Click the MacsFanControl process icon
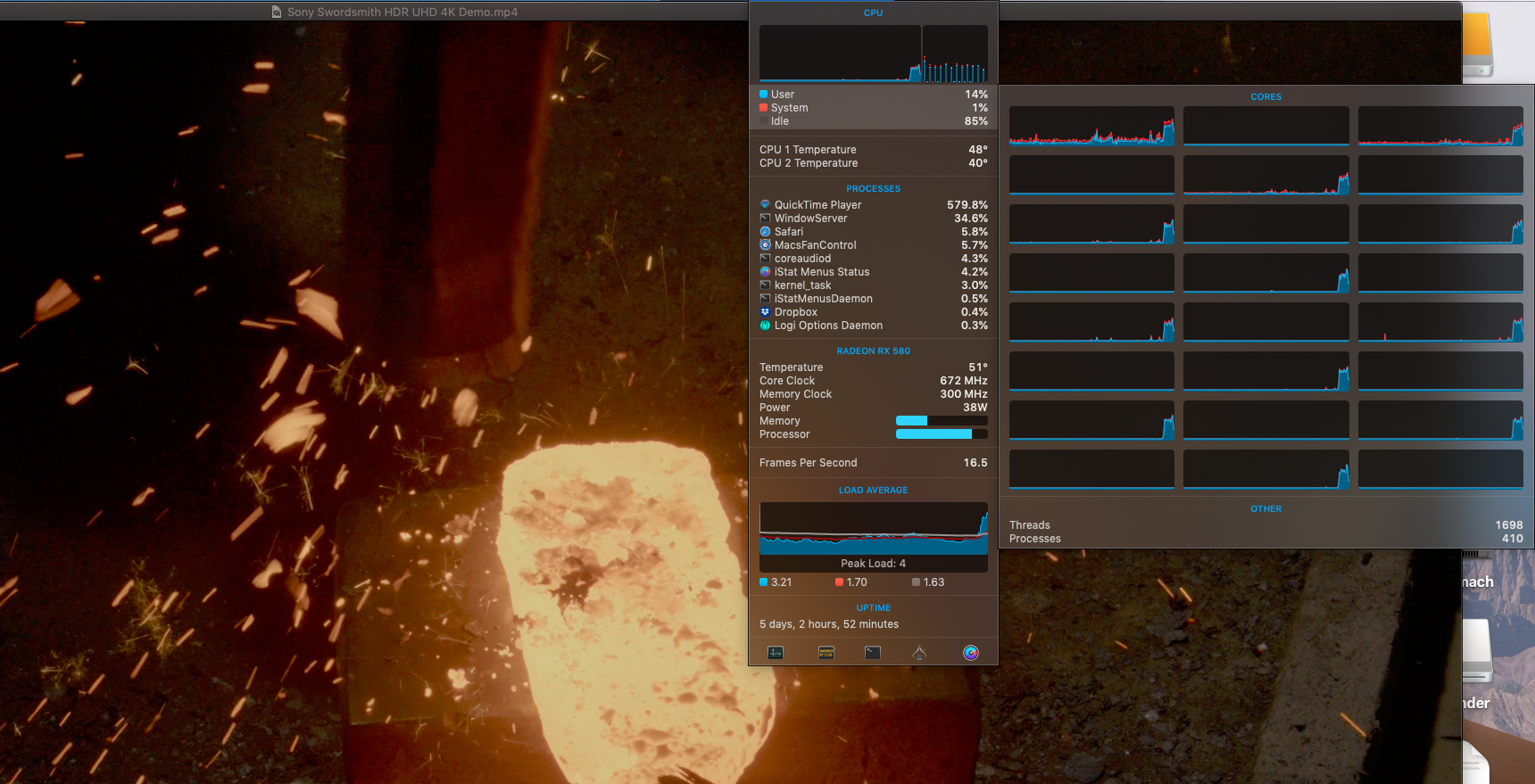Viewport: 1535px width, 784px height. [x=765, y=245]
